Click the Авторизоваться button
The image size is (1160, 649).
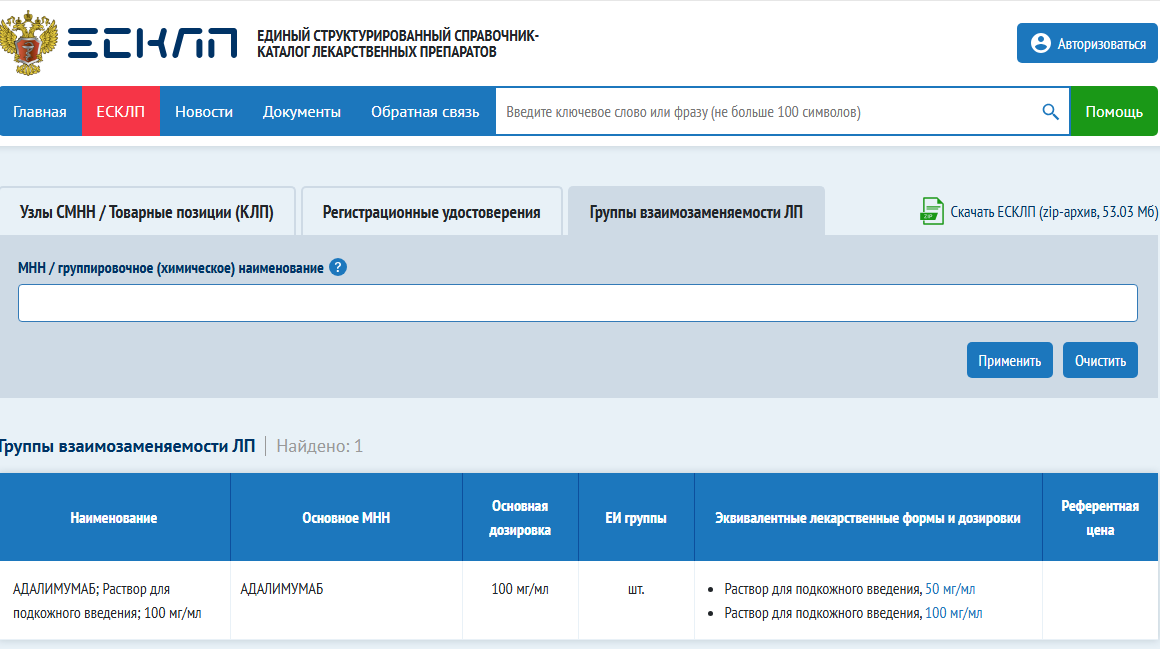1087,44
